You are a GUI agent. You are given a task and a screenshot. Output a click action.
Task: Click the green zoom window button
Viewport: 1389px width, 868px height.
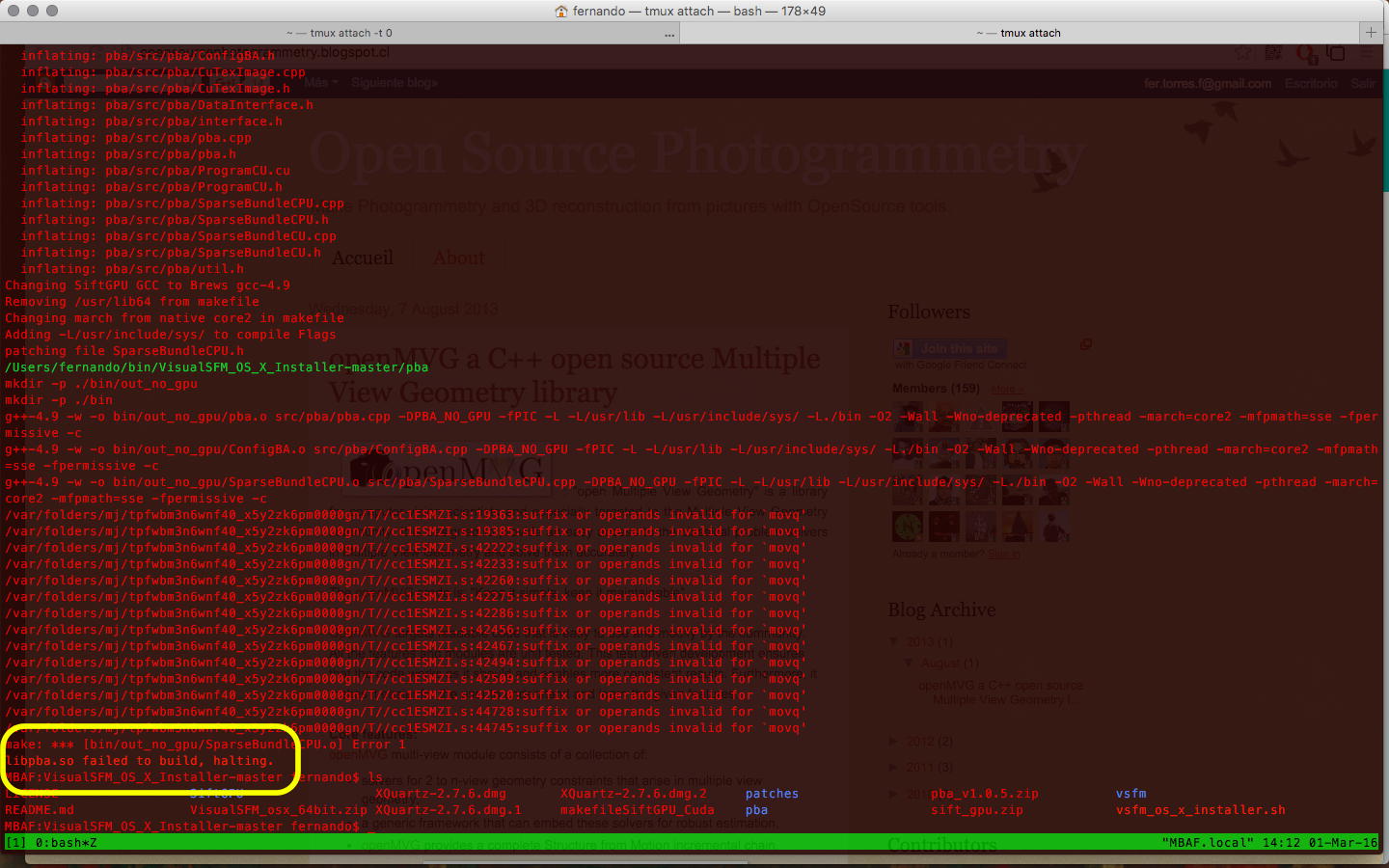52,11
